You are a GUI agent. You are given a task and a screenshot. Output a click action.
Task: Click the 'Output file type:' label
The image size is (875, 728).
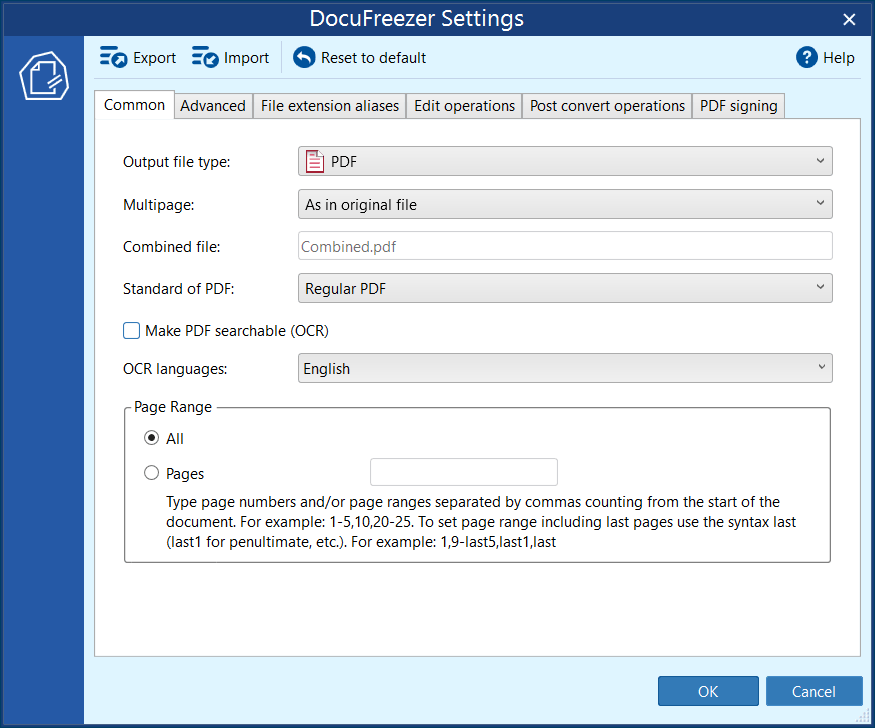point(176,162)
